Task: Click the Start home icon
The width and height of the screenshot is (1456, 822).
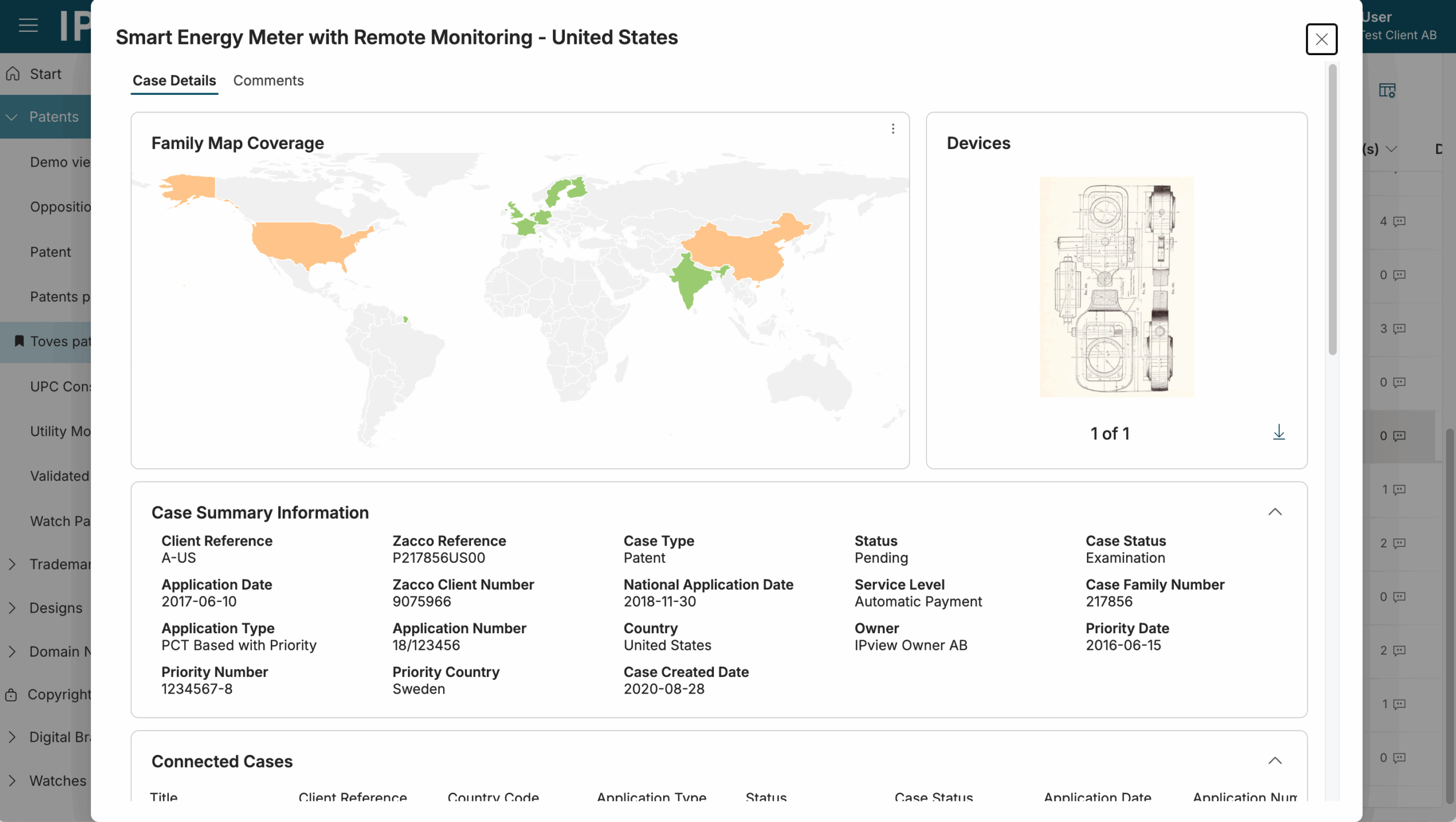Action: 13,74
